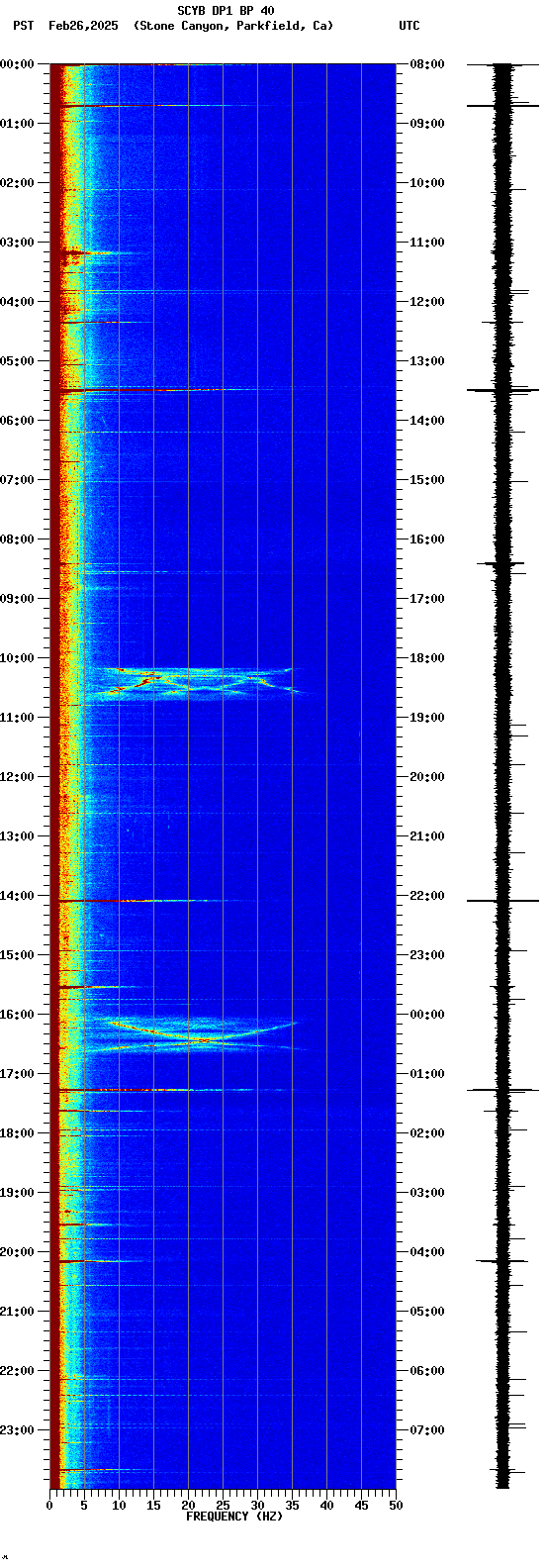Click the '50' frequency tick label
This screenshot has width=546, height=1568.
[x=396, y=1506]
